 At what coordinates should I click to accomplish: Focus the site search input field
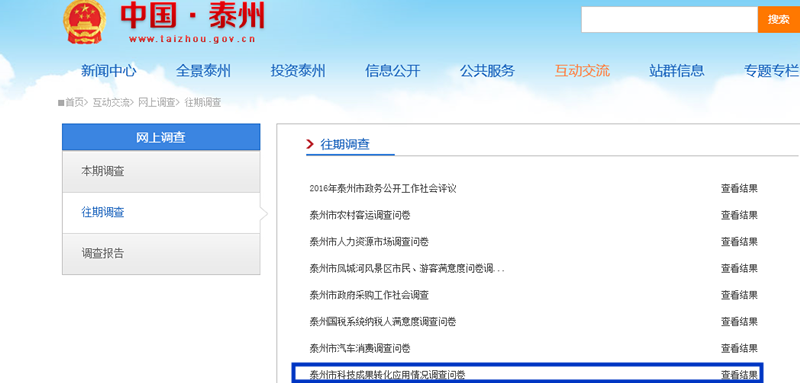tap(669, 19)
